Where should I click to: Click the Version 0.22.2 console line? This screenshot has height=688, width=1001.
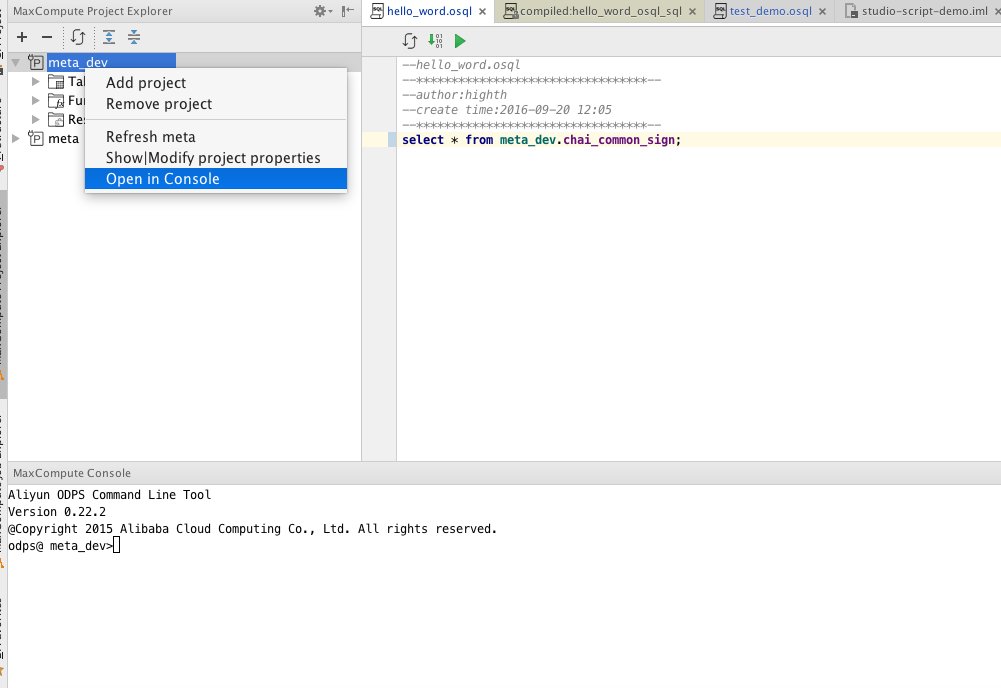tap(57, 512)
